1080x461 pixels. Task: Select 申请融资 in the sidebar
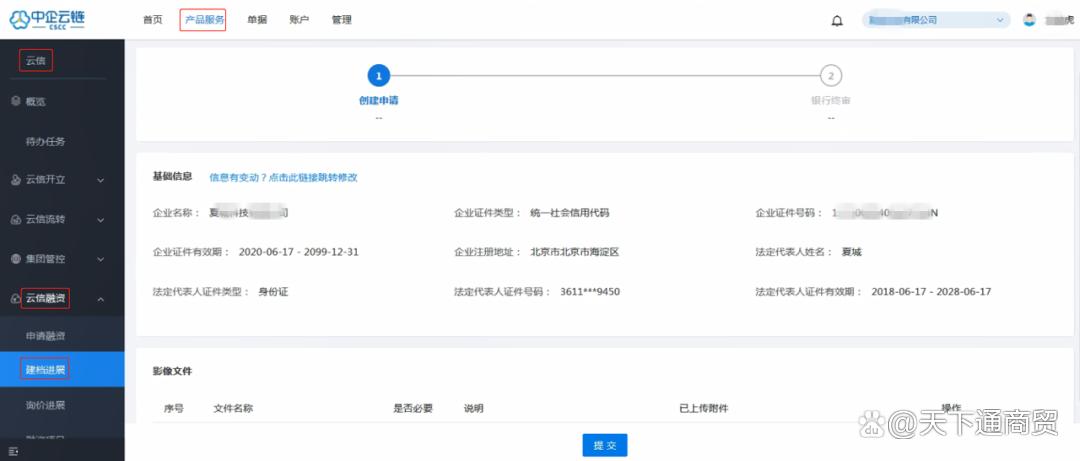45,336
